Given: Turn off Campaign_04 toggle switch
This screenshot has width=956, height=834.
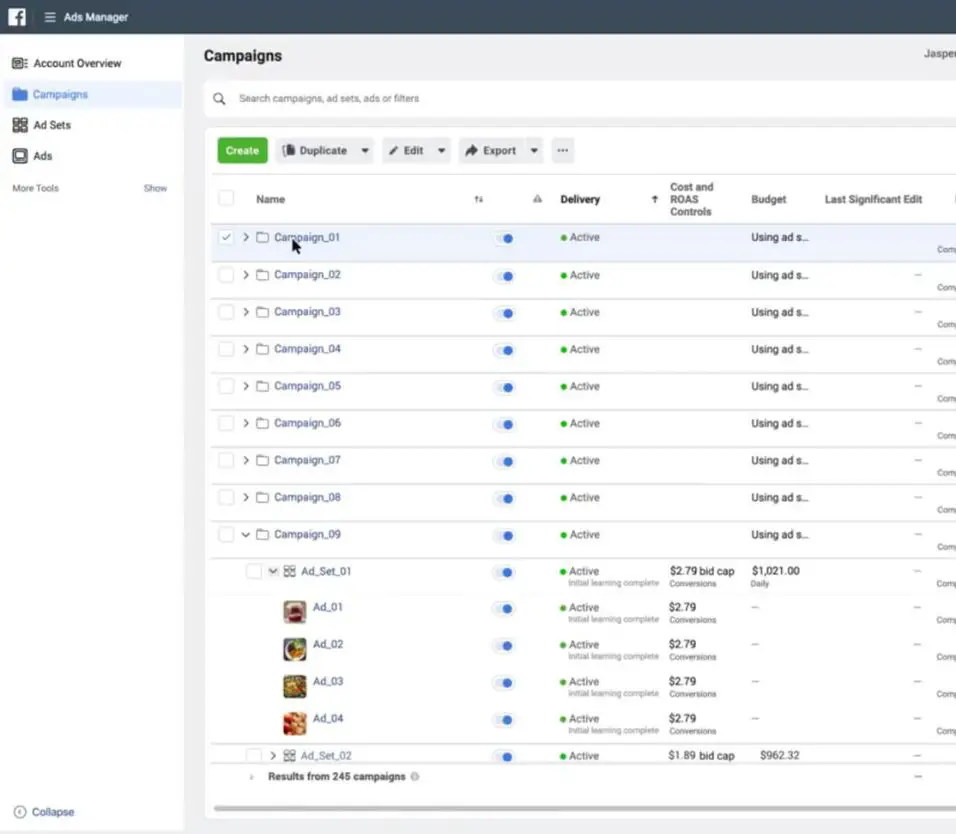Looking at the screenshot, I should (504, 350).
